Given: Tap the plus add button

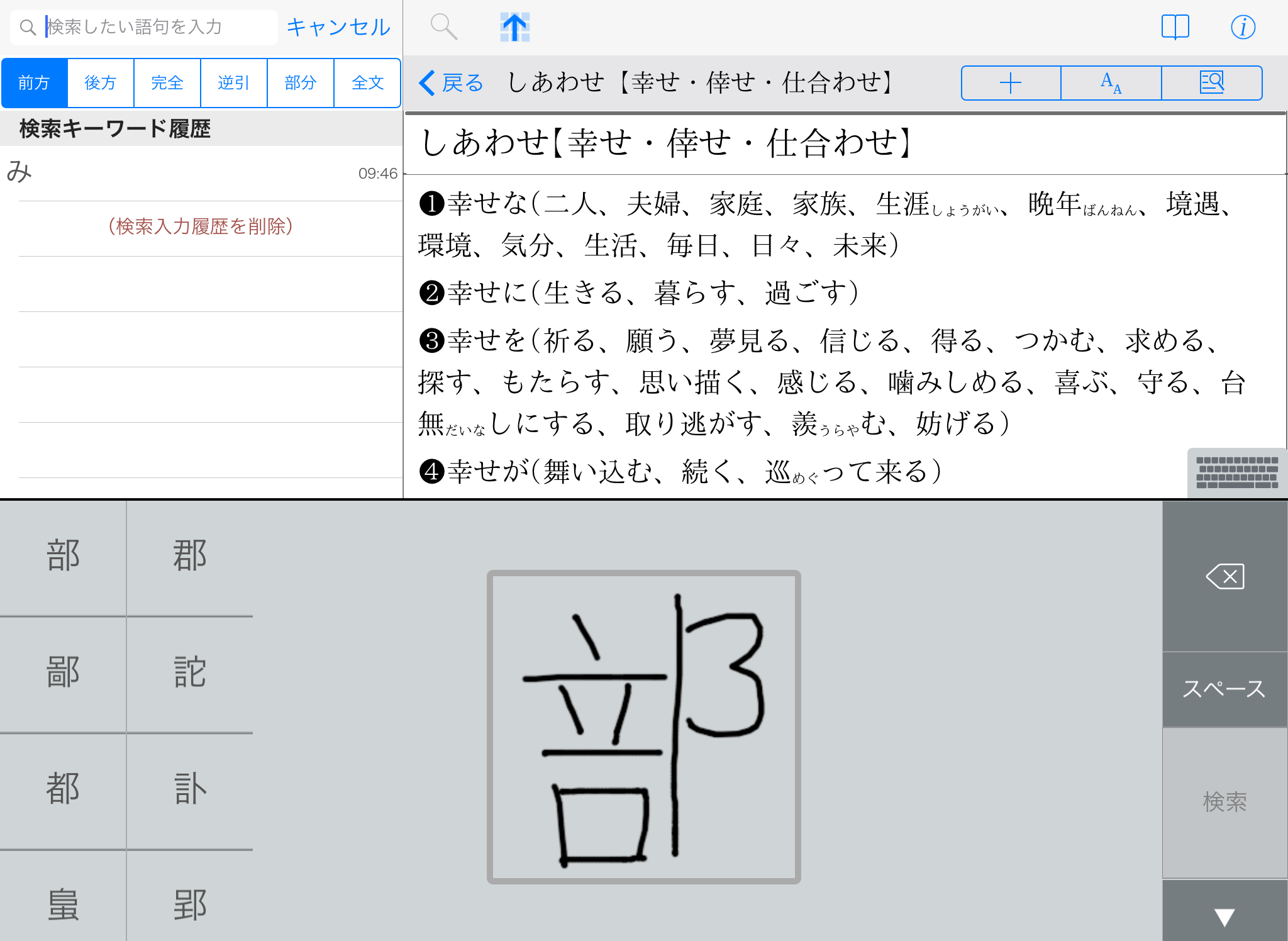Looking at the screenshot, I should (x=1011, y=83).
